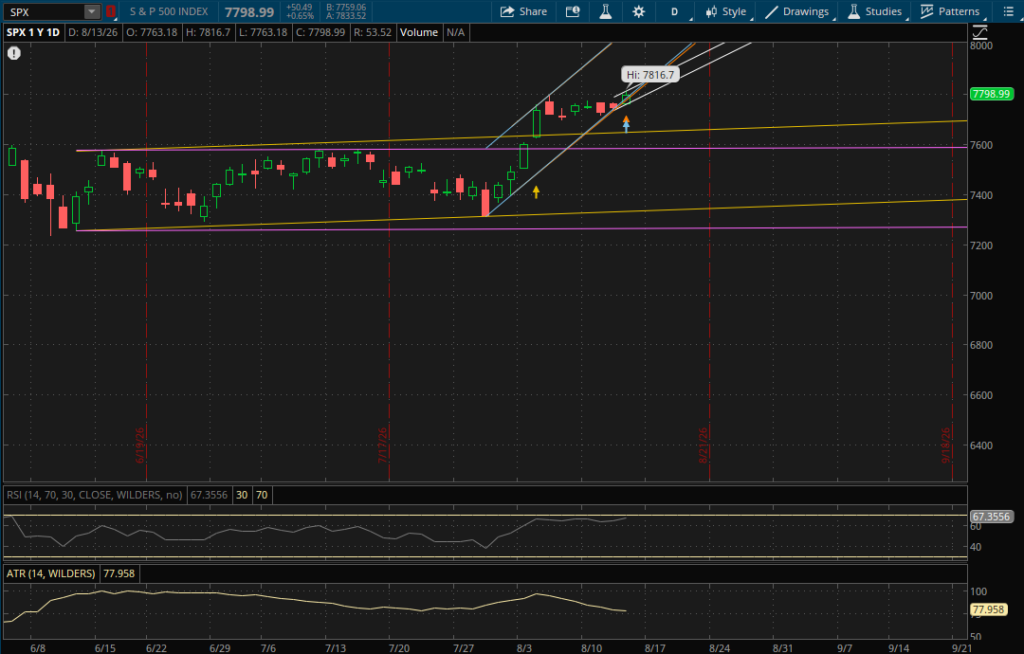Open the D timeframe dropdown
Viewport: 1024px width, 654px height.
(x=675, y=12)
